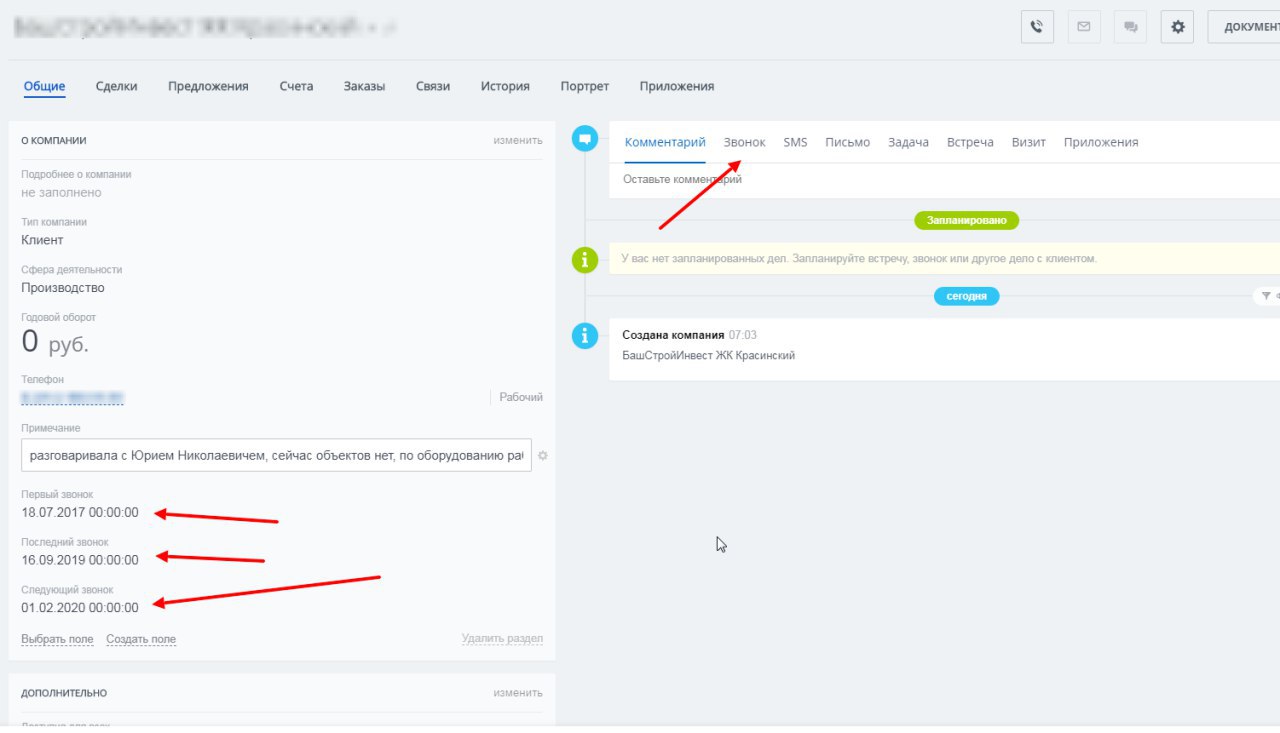Image resolution: width=1280 pixels, height=733 pixels.
Task: Open the gear settings button
Action: coord(1177,27)
